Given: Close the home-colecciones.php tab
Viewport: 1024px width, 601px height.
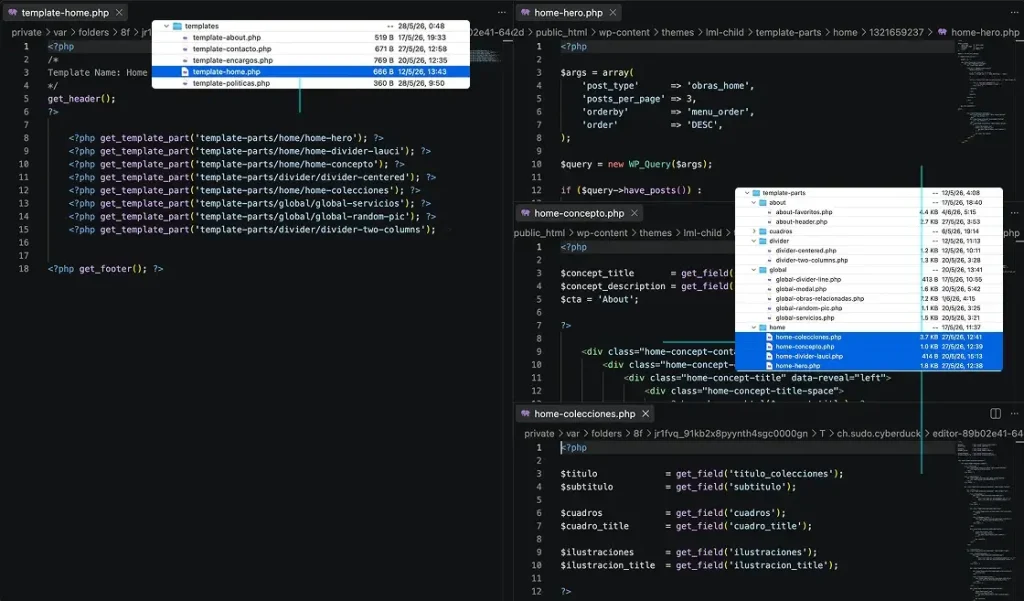Looking at the screenshot, I should pos(645,414).
